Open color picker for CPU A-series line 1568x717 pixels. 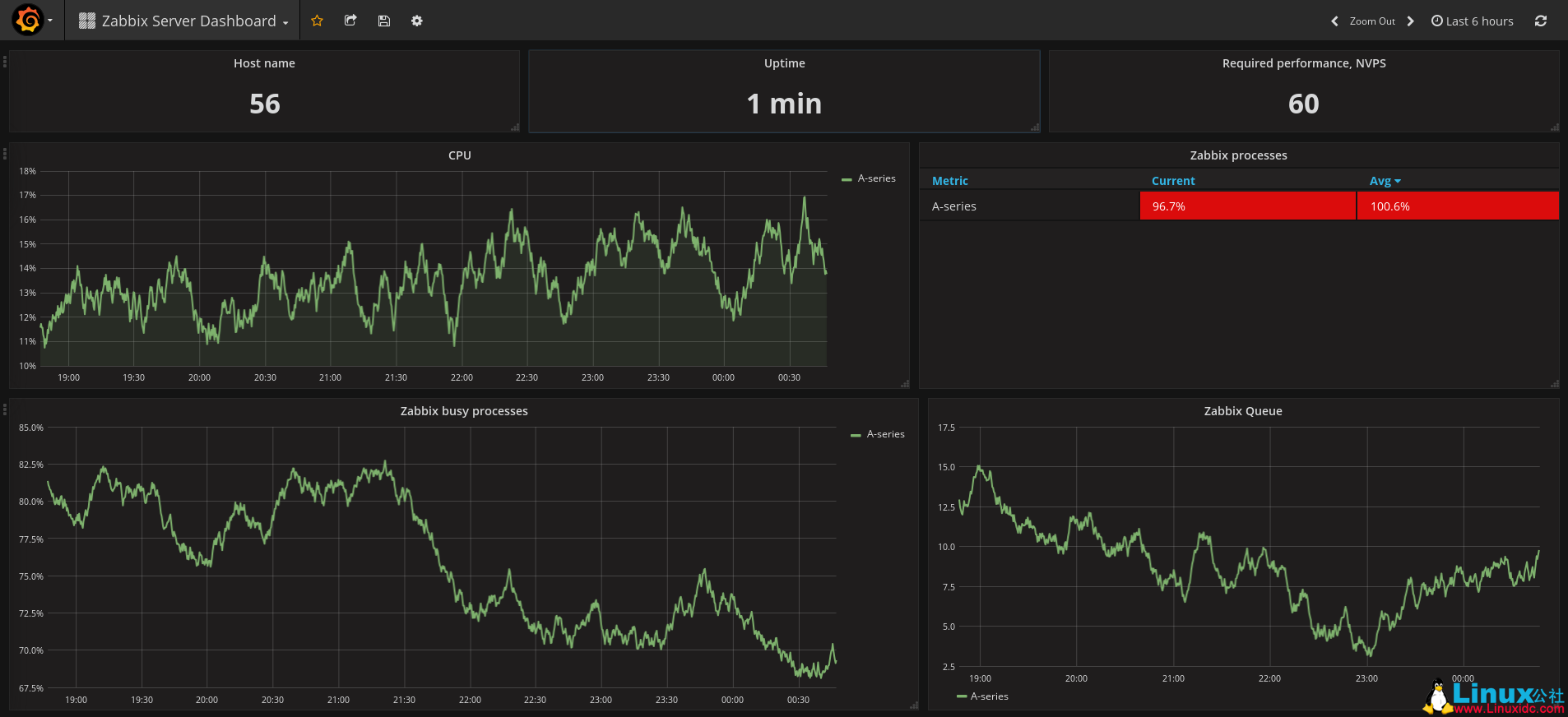tap(847, 179)
